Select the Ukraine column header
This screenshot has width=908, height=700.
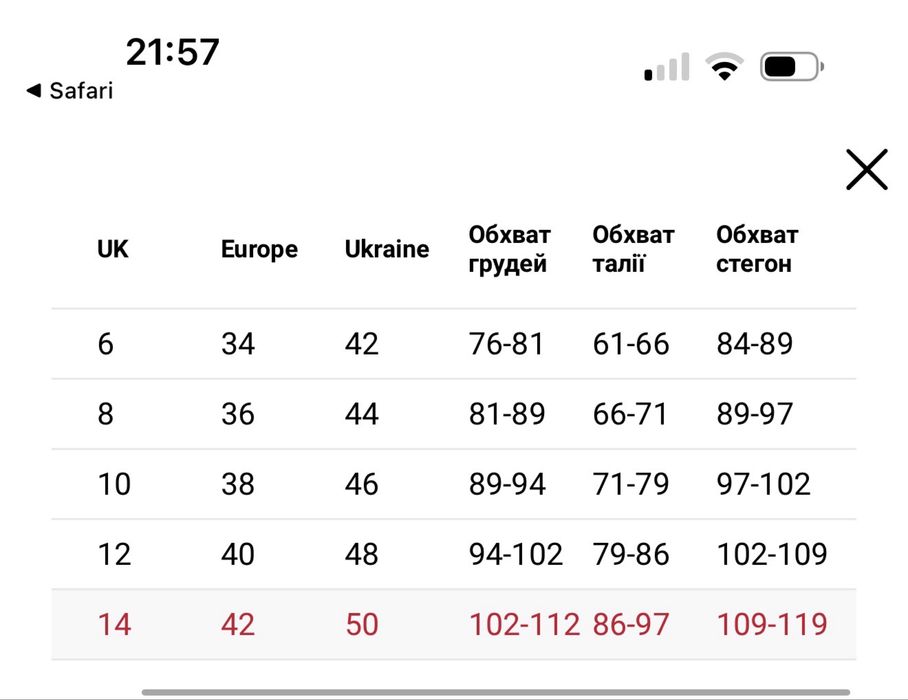[x=387, y=249]
